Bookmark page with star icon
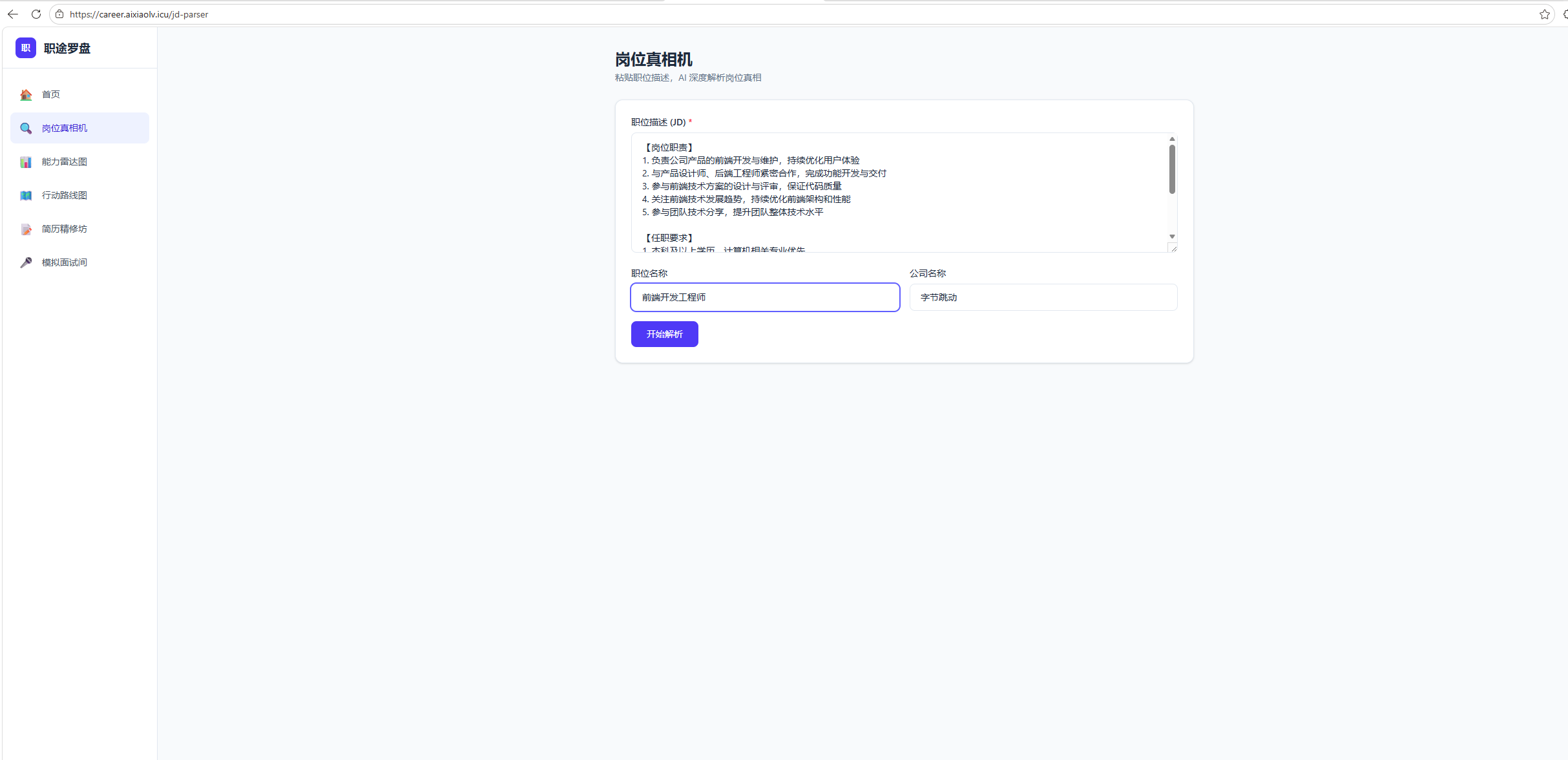1568x760 pixels. coord(1544,14)
